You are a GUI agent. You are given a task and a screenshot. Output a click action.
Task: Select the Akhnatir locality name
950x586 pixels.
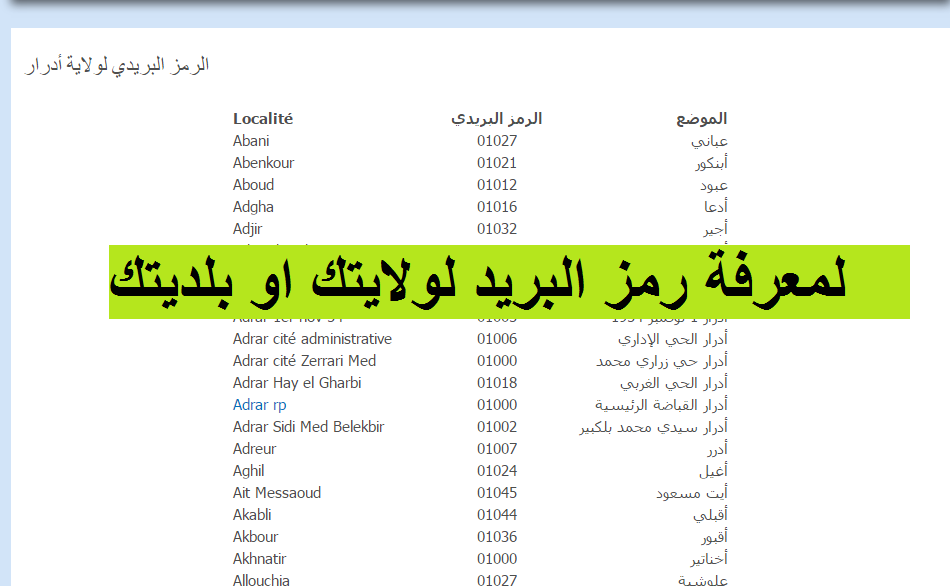[259, 559]
